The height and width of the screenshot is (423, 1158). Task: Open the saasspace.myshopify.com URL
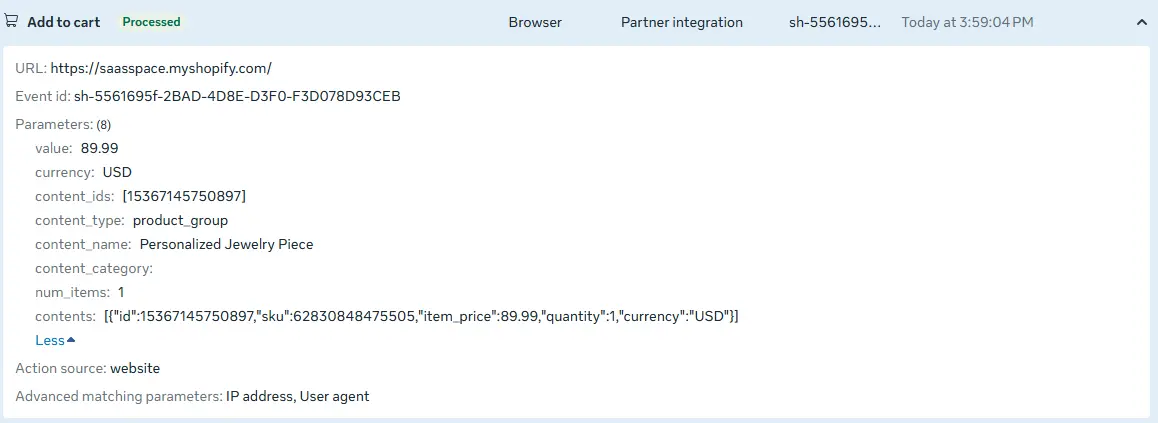point(161,68)
